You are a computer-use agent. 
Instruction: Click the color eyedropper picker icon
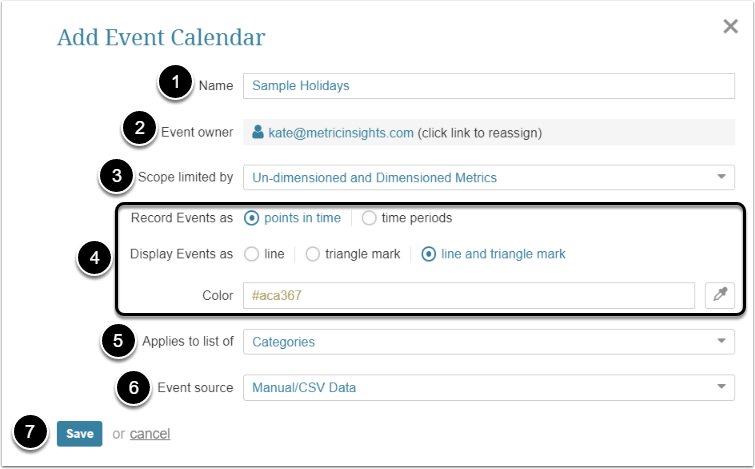point(720,295)
